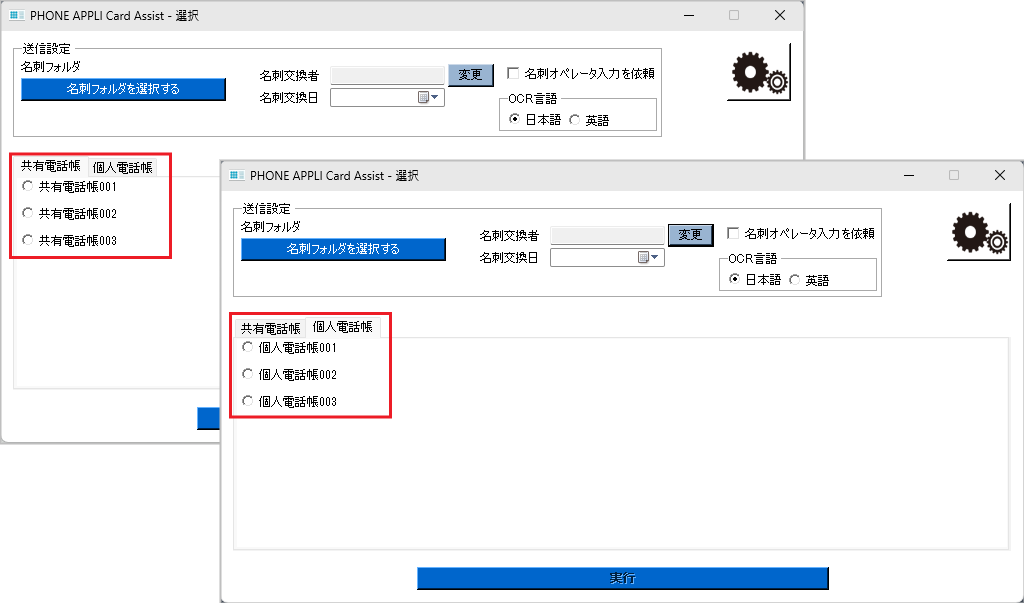The width and height of the screenshot is (1024, 603).
Task: Choose 個人電話帳003 radio option
Action: [x=247, y=400]
